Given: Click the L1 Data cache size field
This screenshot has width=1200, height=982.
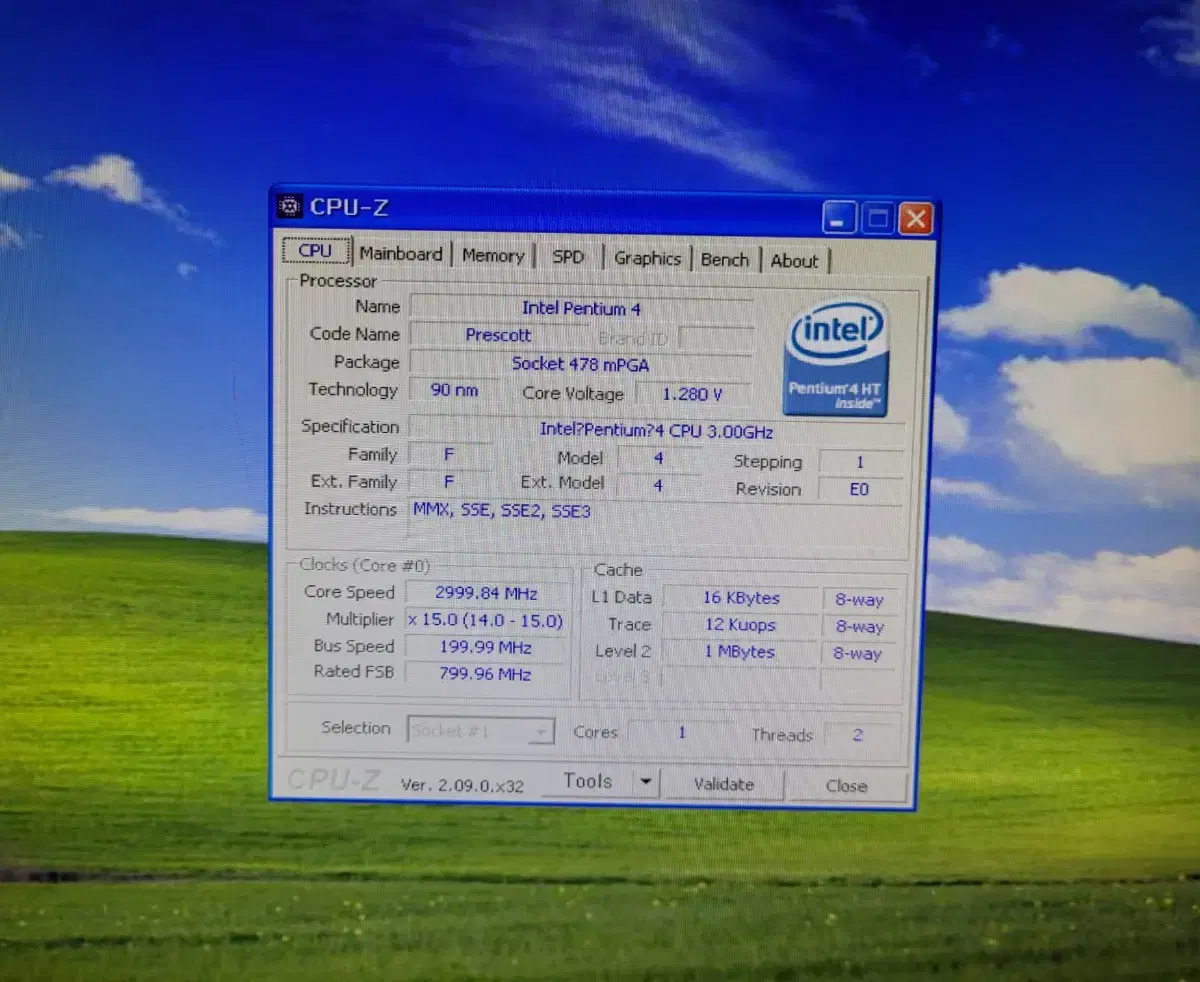Looking at the screenshot, I should pyautogui.click(x=741, y=598).
